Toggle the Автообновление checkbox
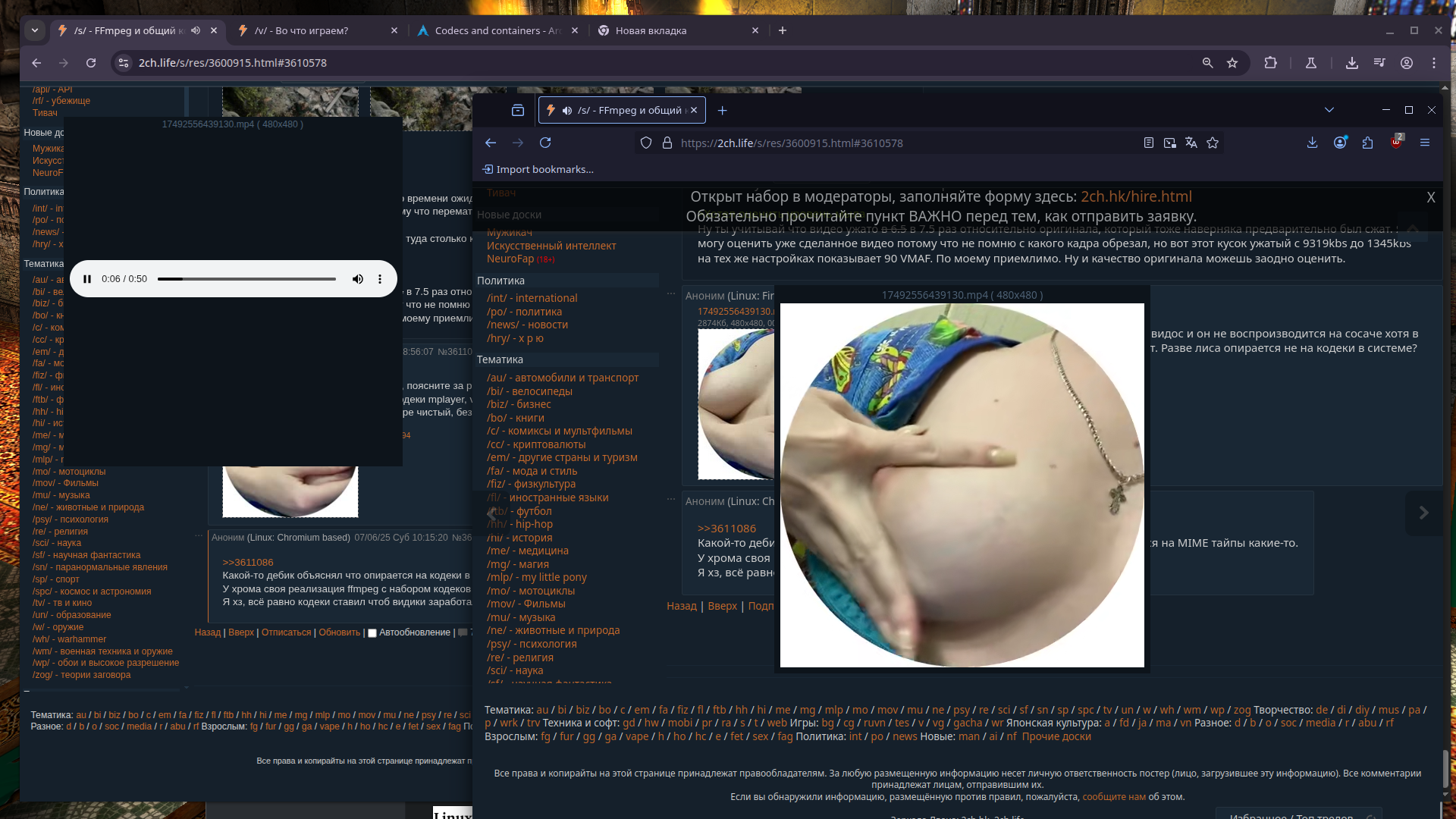 (x=372, y=633)
